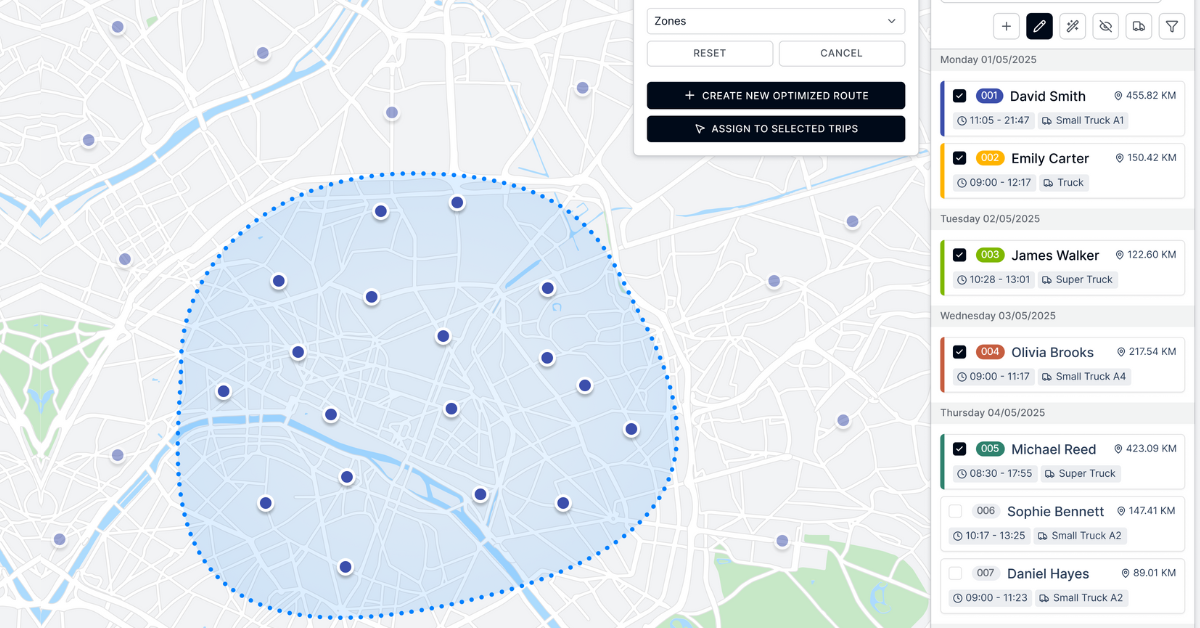
Task: Click the red color bar beside Olivia Brooks
Action: [x=941, y=364]
